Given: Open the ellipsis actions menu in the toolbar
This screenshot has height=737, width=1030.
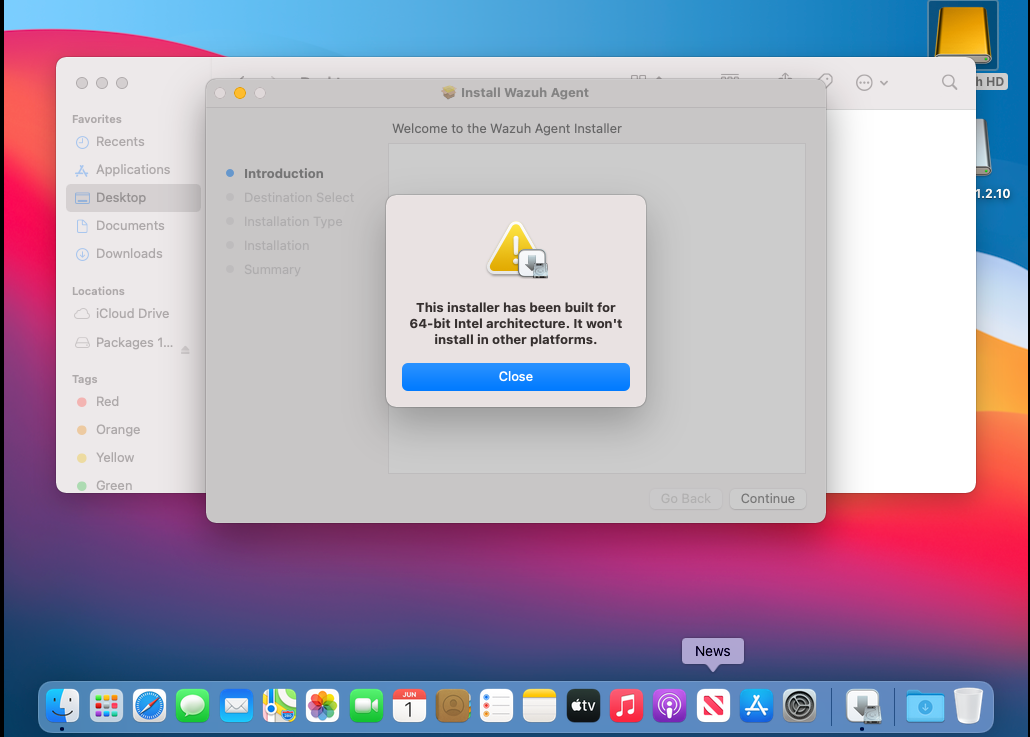Looking at the screenshot, I should 866,82.
